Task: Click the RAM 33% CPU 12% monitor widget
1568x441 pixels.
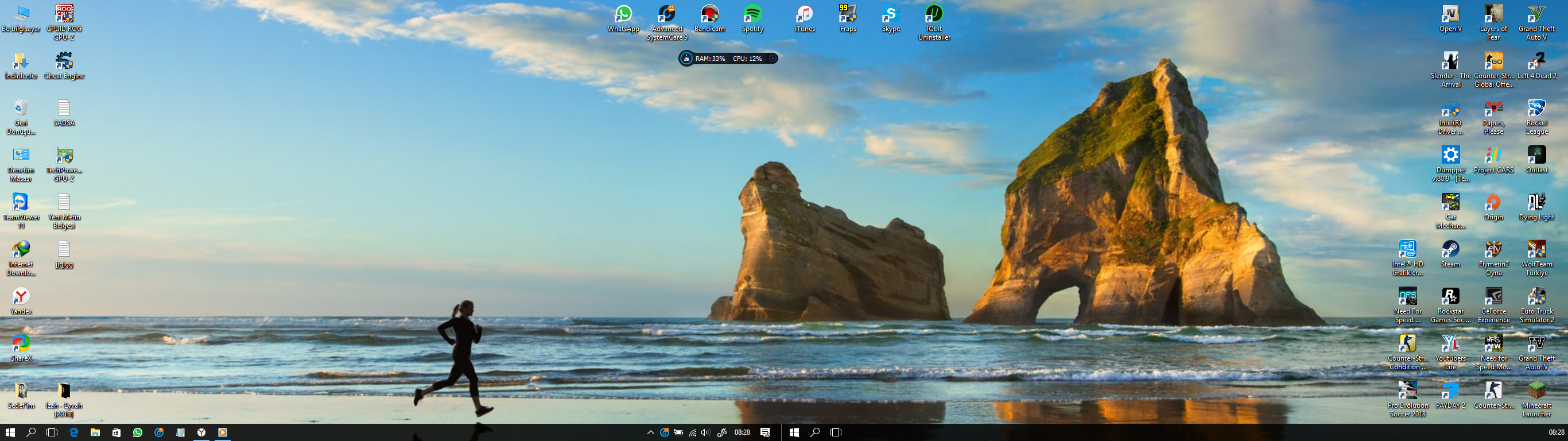Action: coord(728,59)
